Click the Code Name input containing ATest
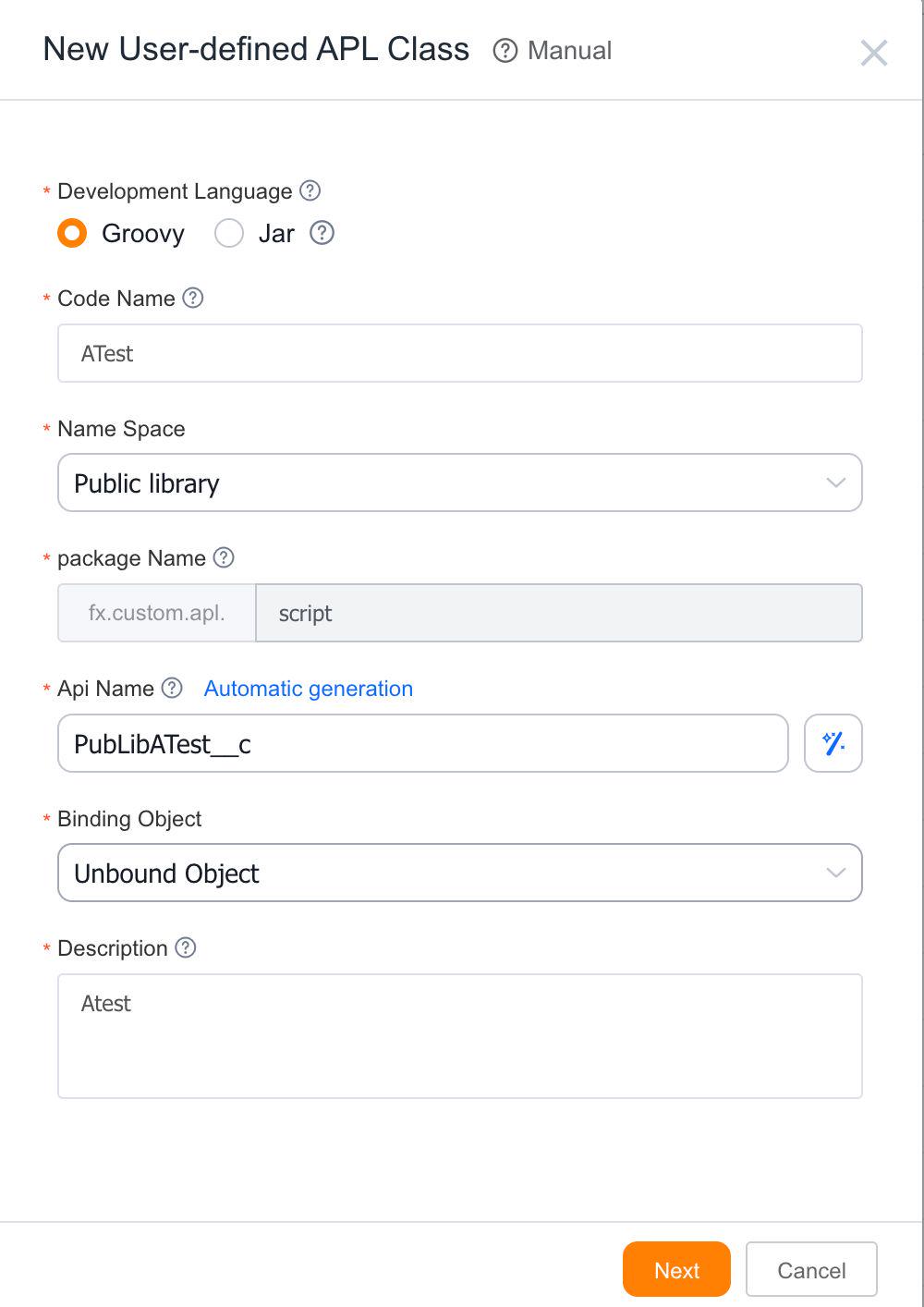This screenshot has width=924, height=1307. [460, 352]
